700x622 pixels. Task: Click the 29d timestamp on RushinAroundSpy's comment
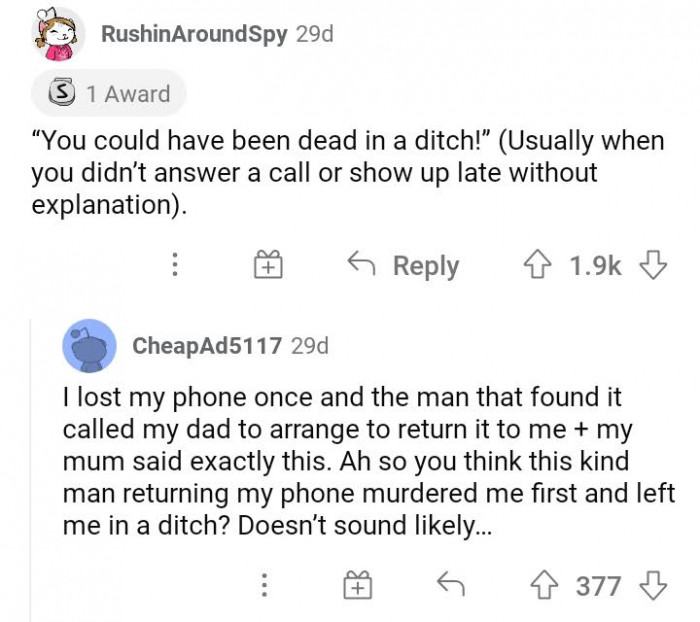[x=315, y=33]
